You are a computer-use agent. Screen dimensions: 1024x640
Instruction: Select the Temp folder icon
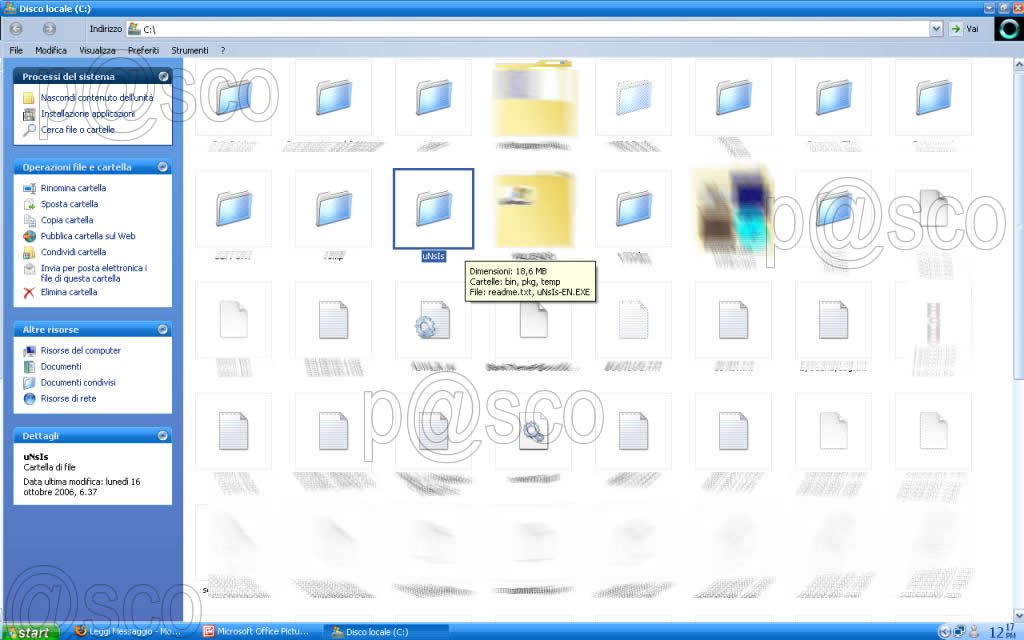coord(334,209)
